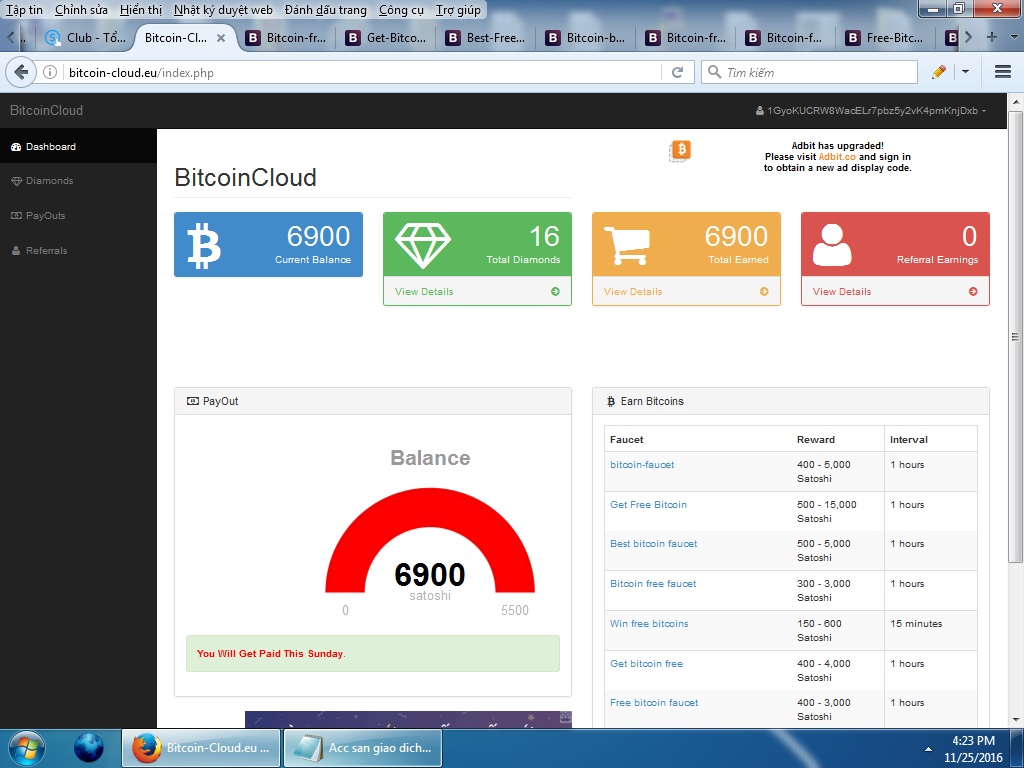Switch to the Bitcoin-b... tab
Image resolution: width=1024 pixels, height=768 pixels.
click(586, 38)
